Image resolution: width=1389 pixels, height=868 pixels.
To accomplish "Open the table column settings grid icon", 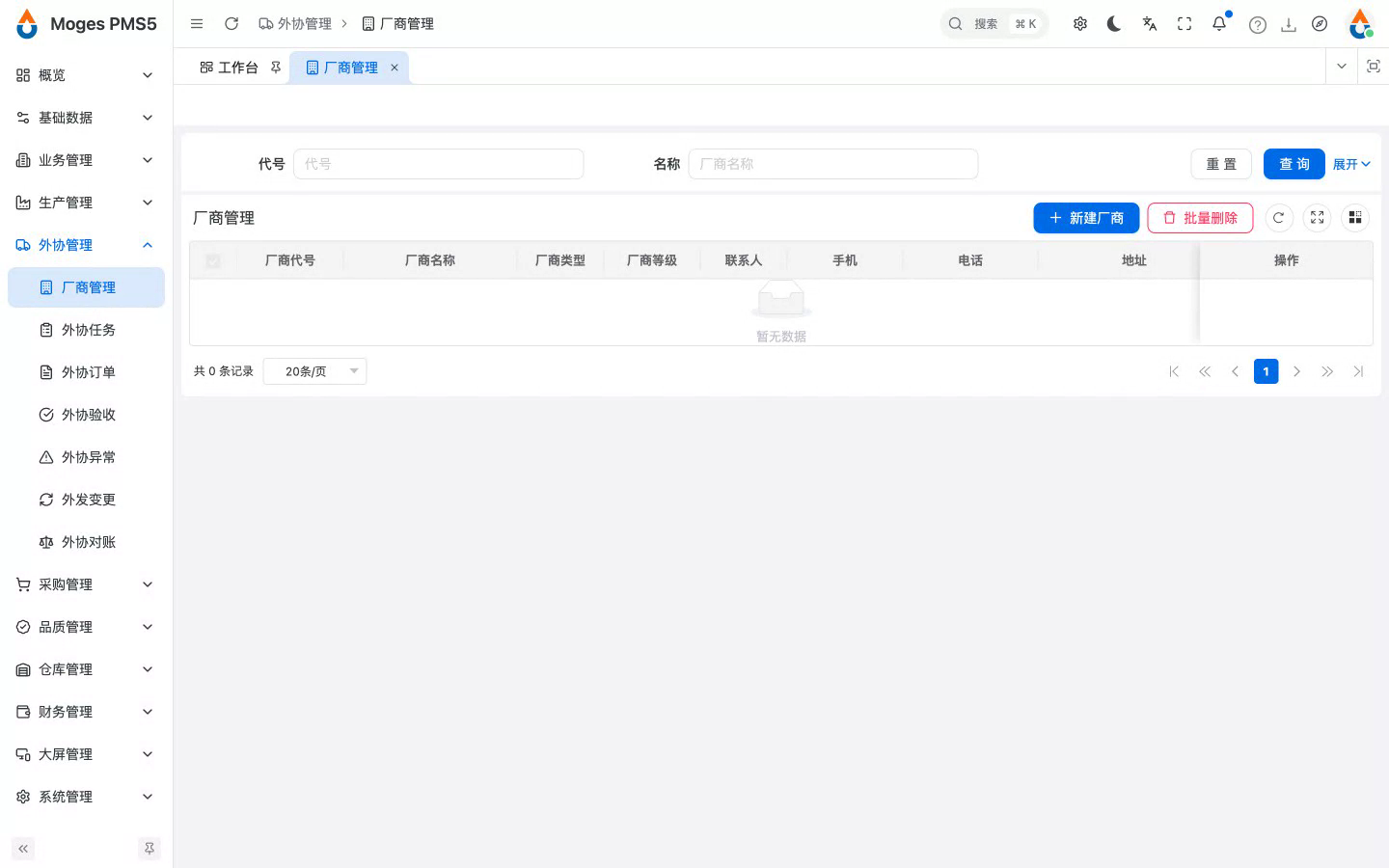I will [x=1355, y=218].
